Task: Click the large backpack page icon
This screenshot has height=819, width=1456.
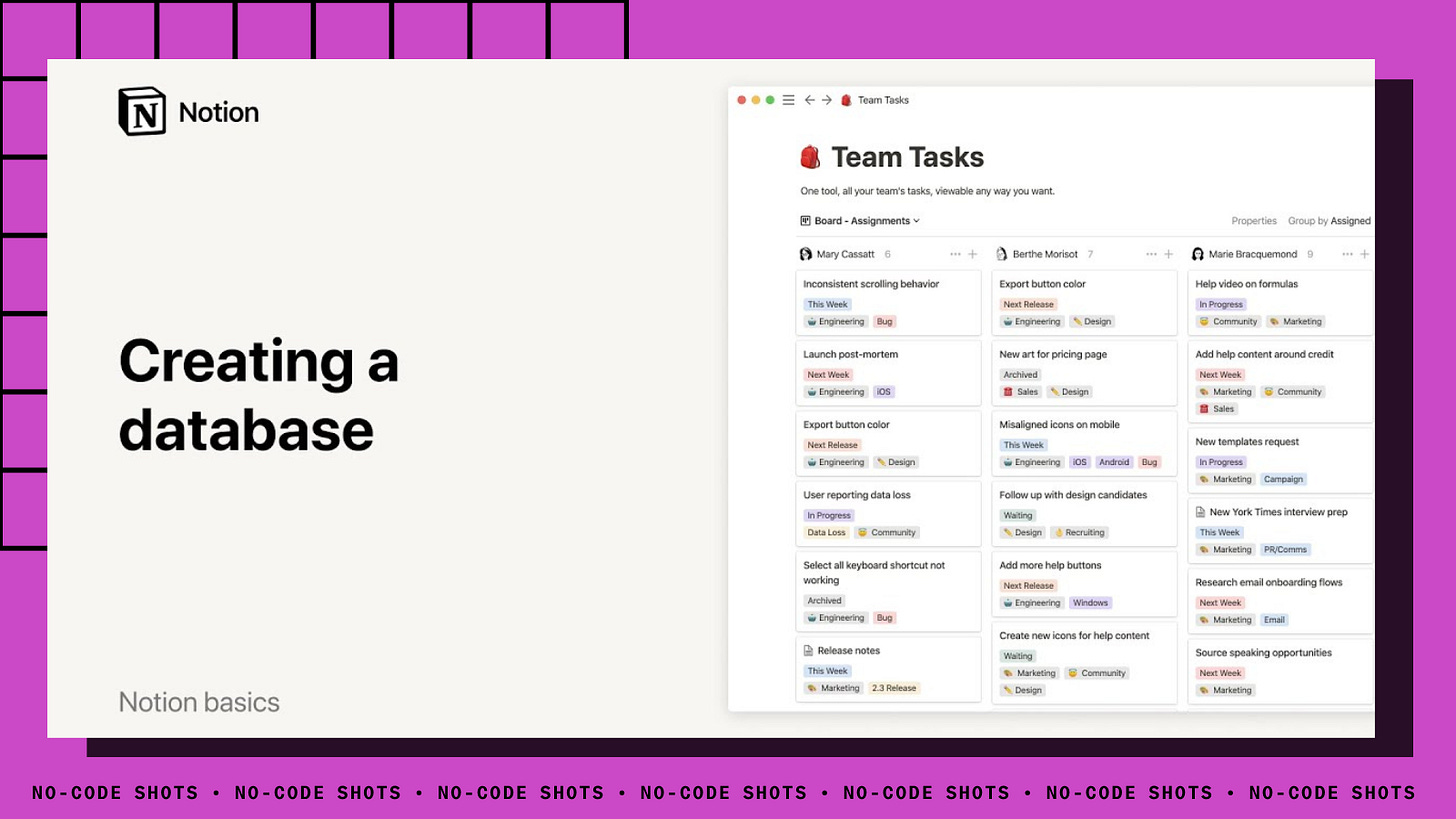Action: point(810,157)
